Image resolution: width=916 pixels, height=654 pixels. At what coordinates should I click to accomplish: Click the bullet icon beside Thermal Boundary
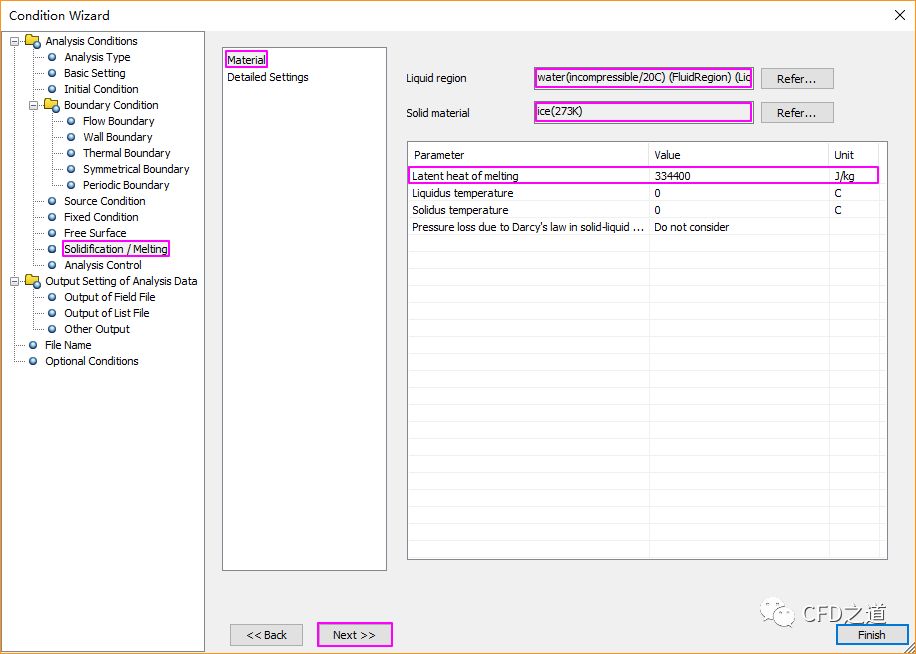point(71,153)
